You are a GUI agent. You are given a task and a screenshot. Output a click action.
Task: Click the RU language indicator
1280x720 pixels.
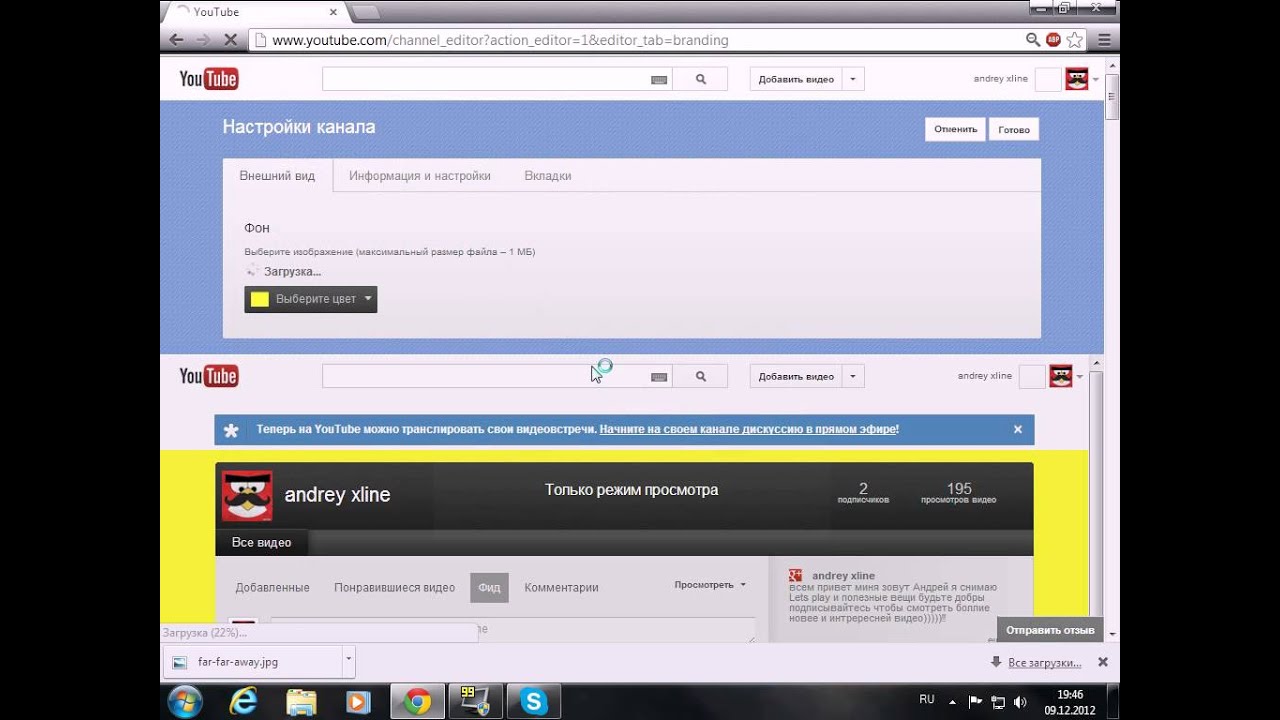pyautogui.click(x=927, y=699)
